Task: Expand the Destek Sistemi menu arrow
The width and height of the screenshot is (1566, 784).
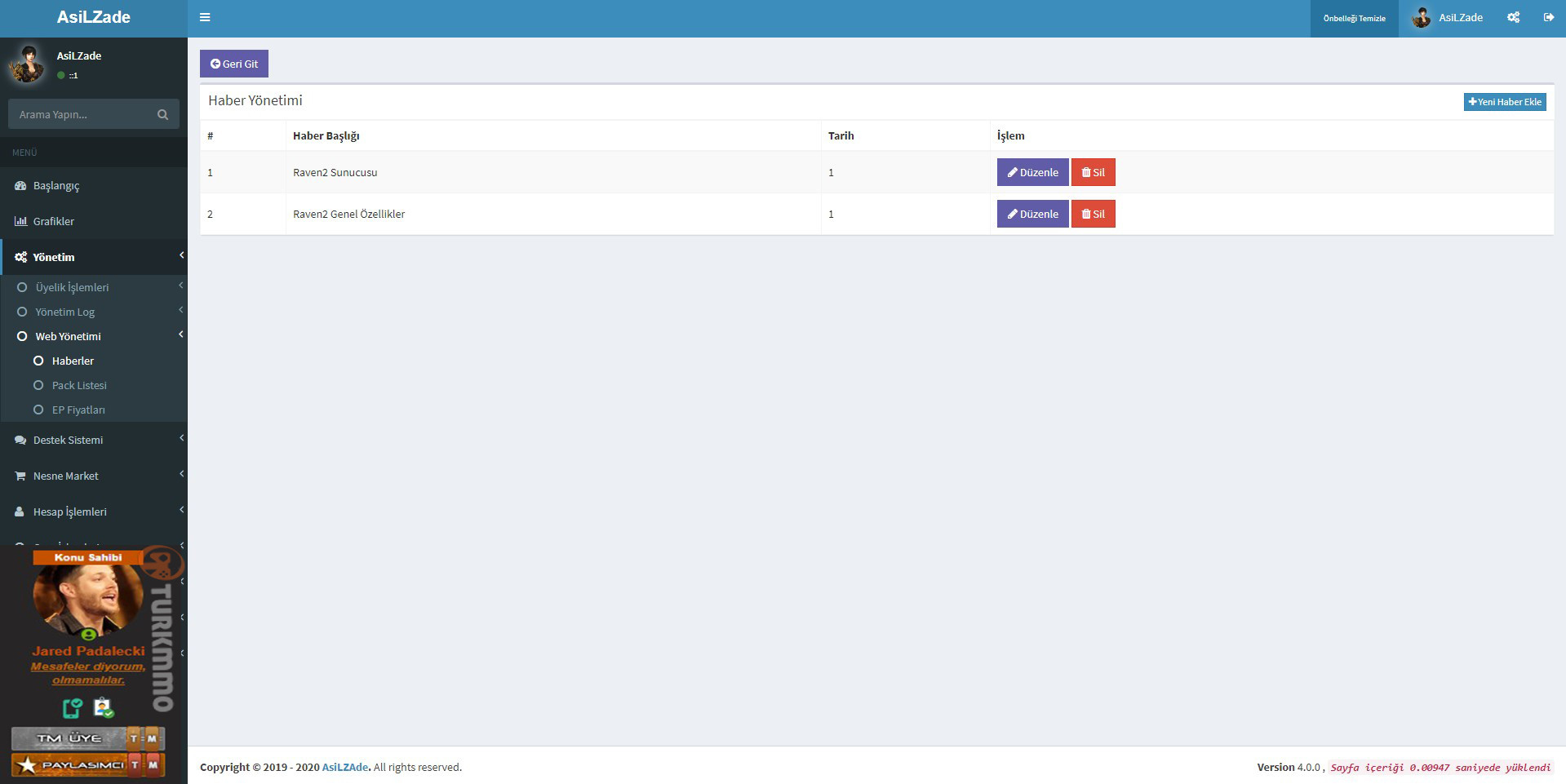Action: (181, 438)
